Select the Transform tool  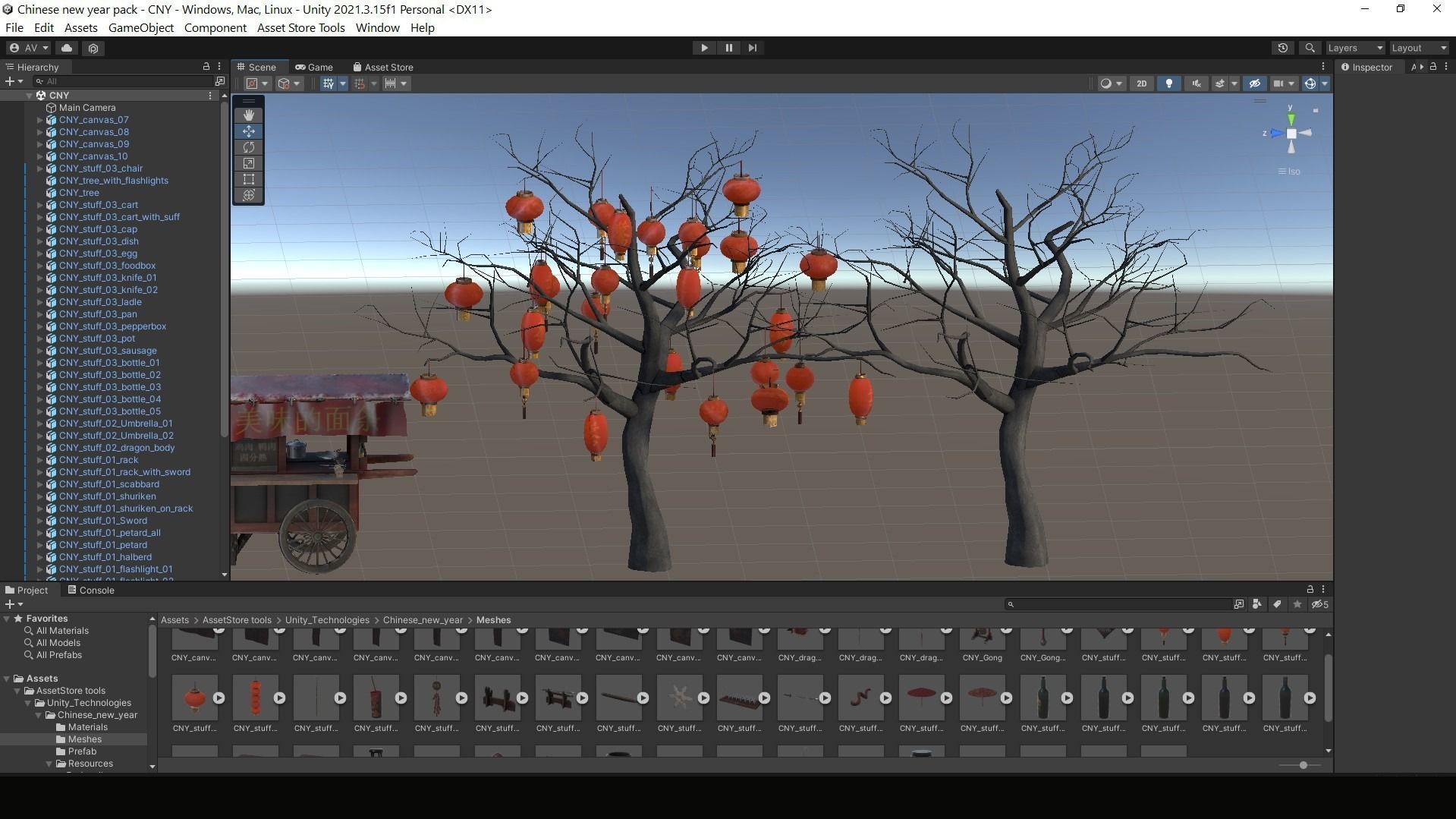point(249,195)
